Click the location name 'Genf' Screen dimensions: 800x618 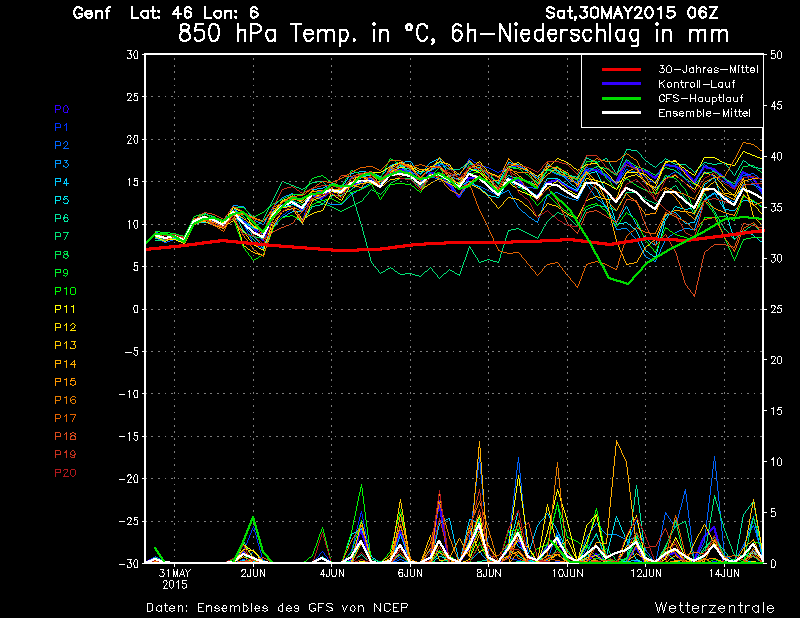point(91,13)
